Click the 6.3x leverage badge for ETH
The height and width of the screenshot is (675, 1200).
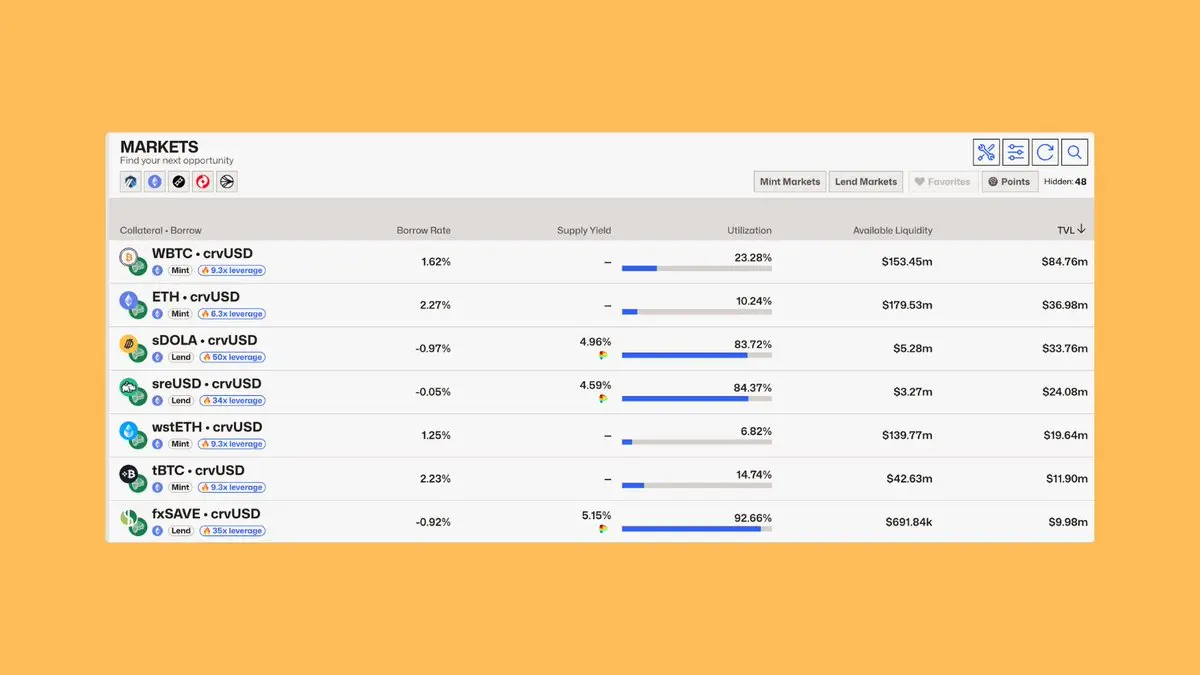coord(231,314)
